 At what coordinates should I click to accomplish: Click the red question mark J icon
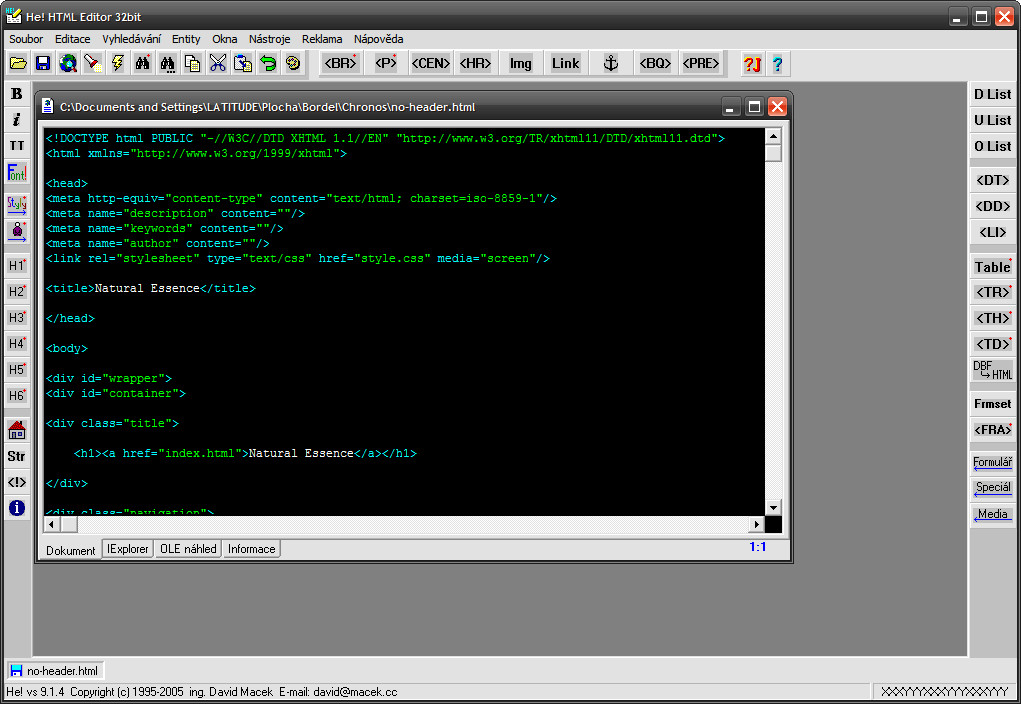pyautogui.click(x=752, y=64)
